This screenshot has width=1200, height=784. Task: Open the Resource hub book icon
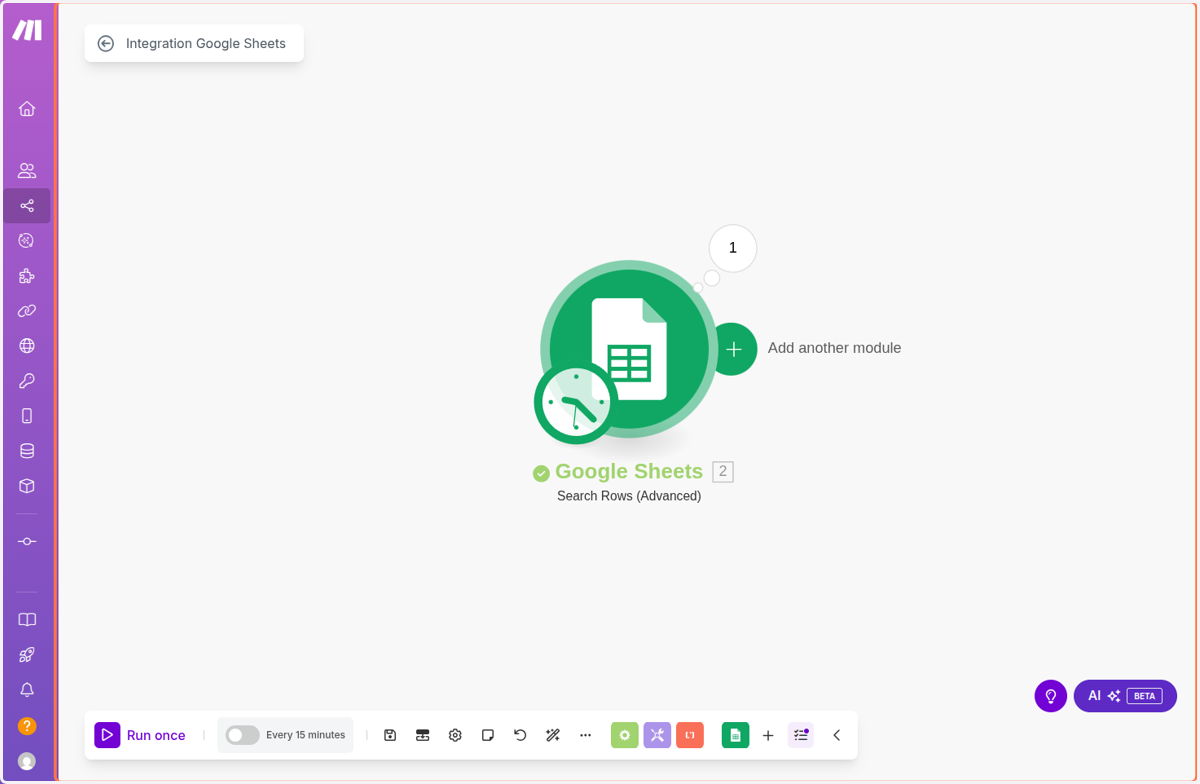tap(27, 619)
